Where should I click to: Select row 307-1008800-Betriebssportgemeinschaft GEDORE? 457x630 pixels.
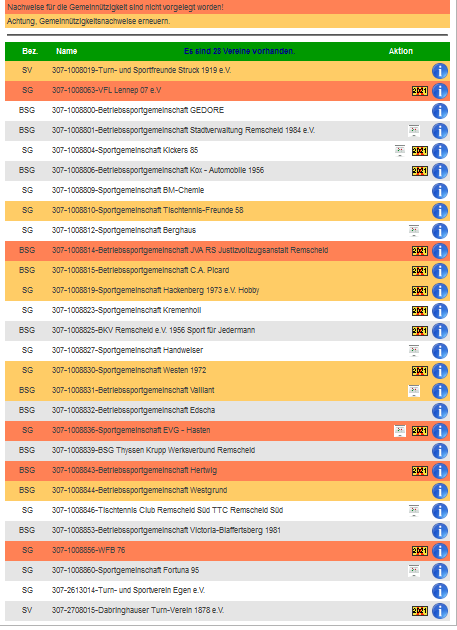click(227, 110)
